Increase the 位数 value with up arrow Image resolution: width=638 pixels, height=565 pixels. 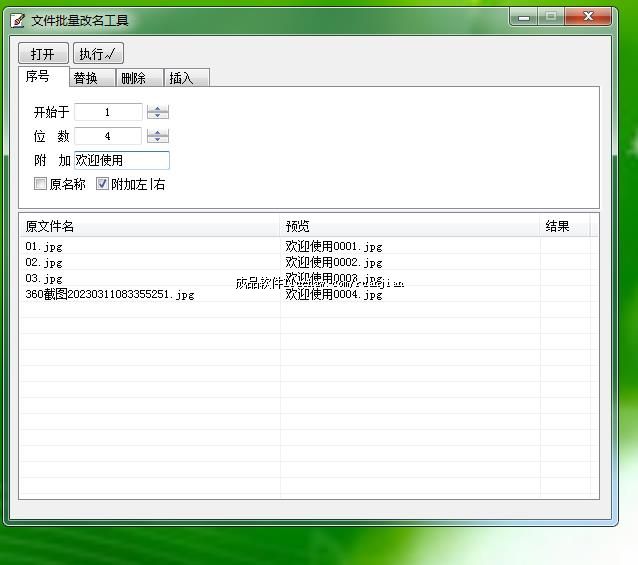(x=157, y=132)
